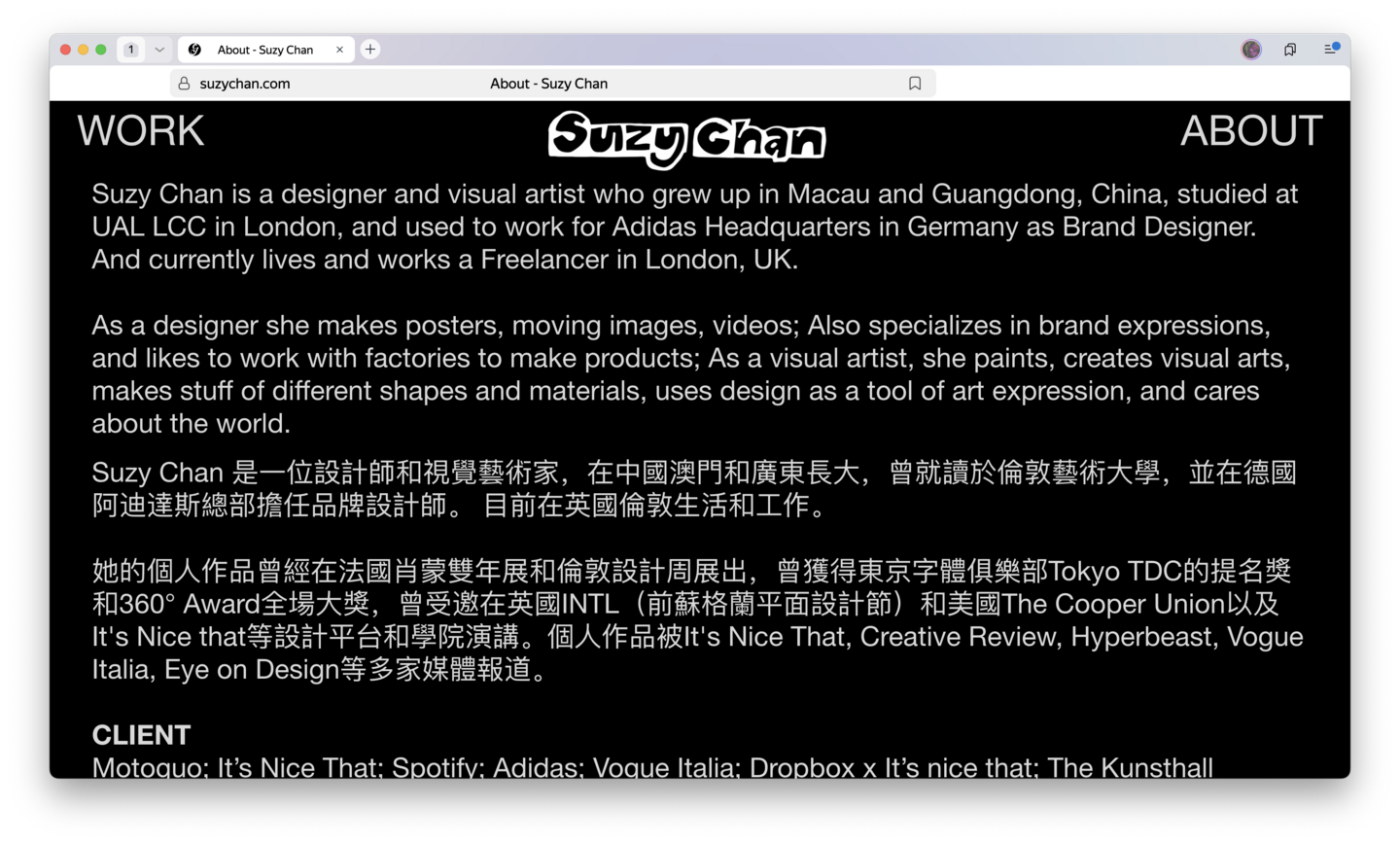Click the text 'Italia, Eye on Design'

pos(215,670)
